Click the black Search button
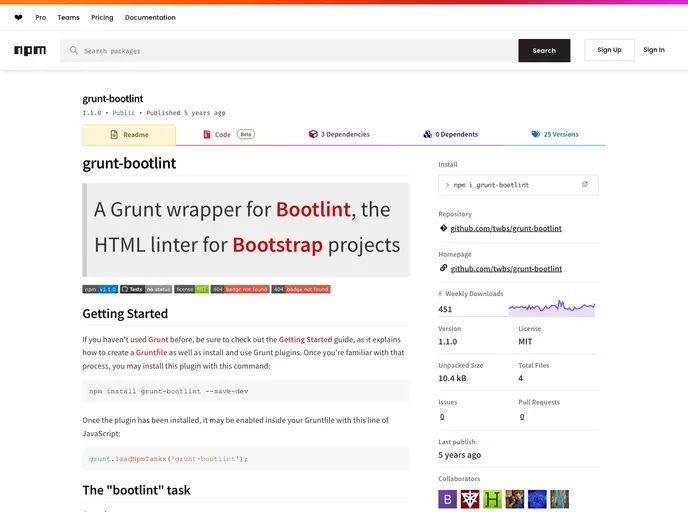This screenshot has width=688, height=512. [544, 50]
